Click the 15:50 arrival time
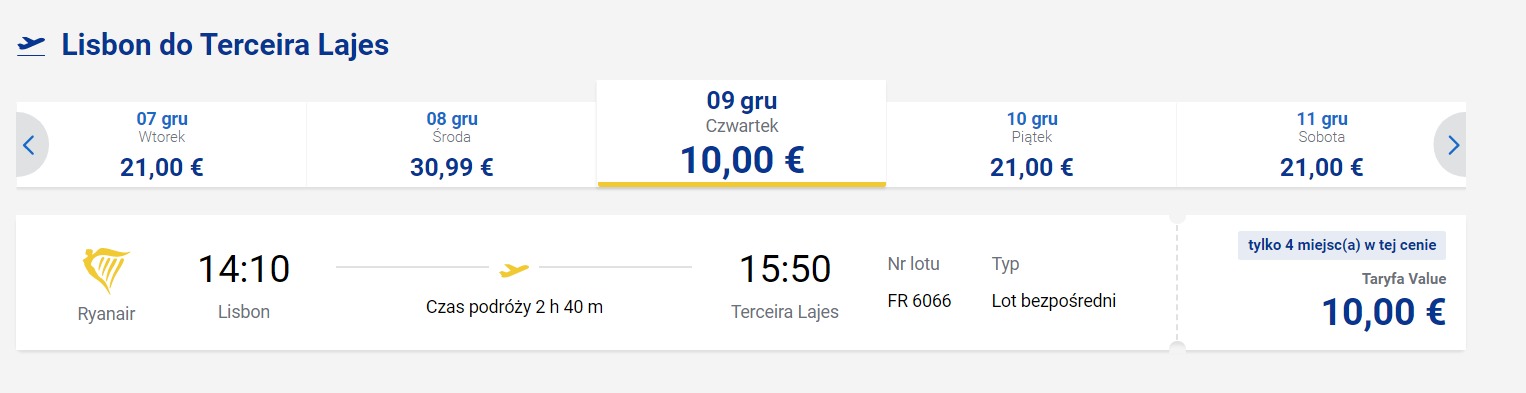 [785, 269]
